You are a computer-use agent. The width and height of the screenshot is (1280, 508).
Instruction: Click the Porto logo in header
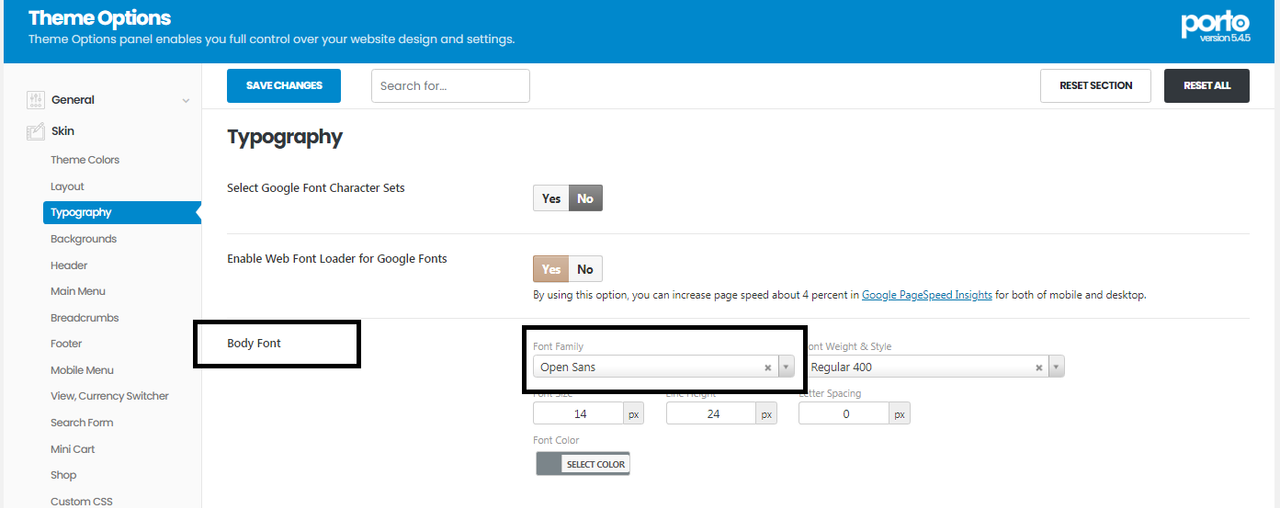[x=1215, y=26]
